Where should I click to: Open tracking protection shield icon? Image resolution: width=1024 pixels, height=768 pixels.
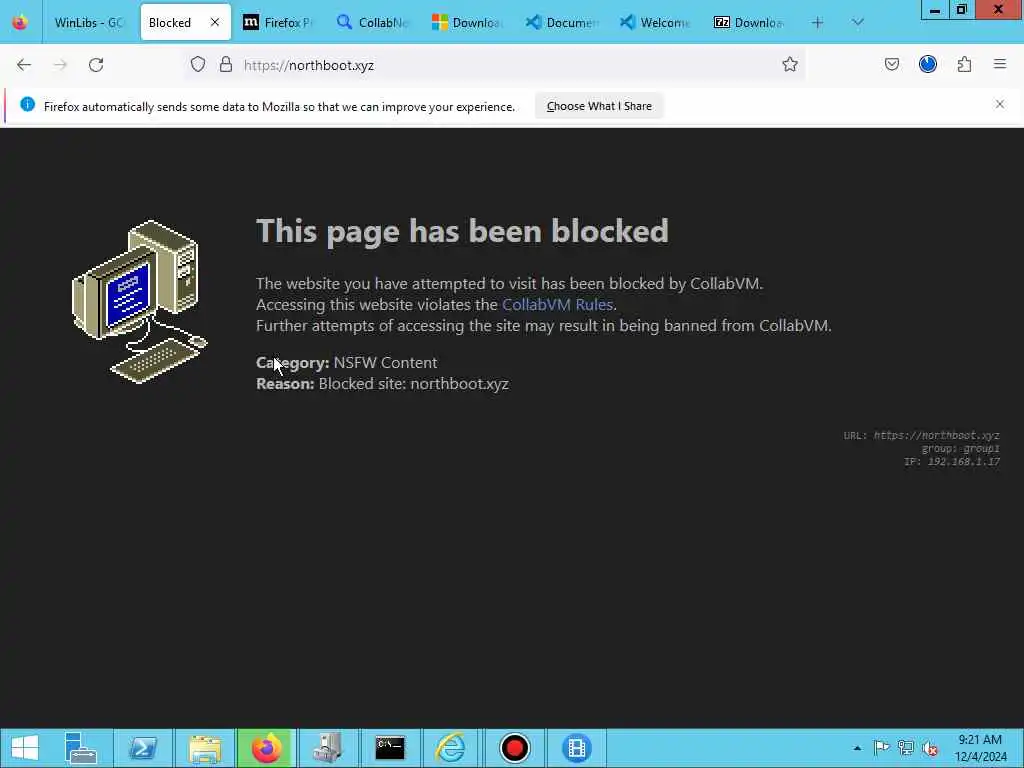pos(198,65)
